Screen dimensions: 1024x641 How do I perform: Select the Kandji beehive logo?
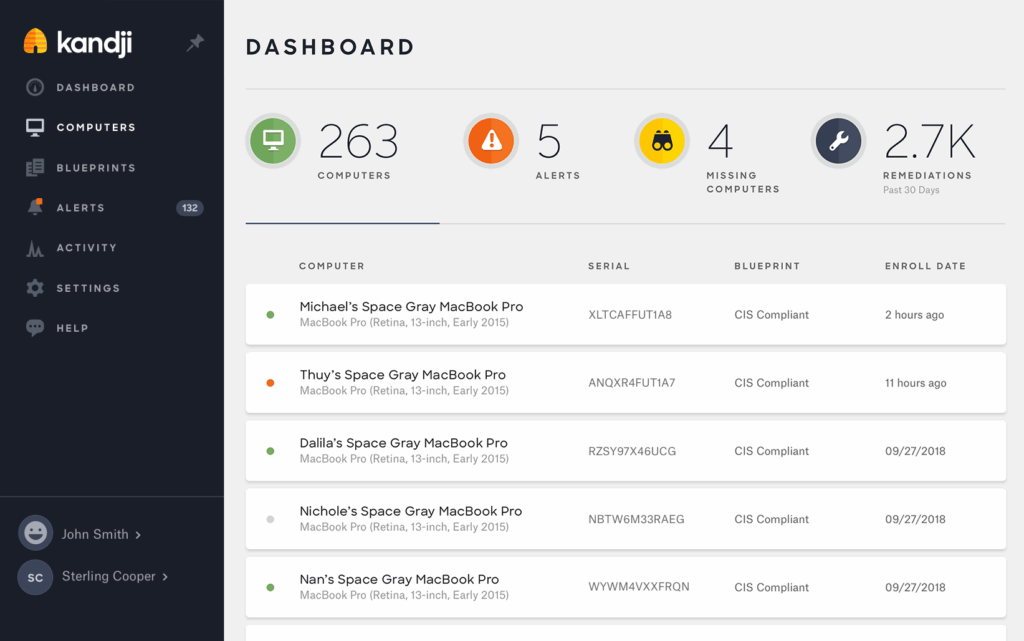point(34,41)
